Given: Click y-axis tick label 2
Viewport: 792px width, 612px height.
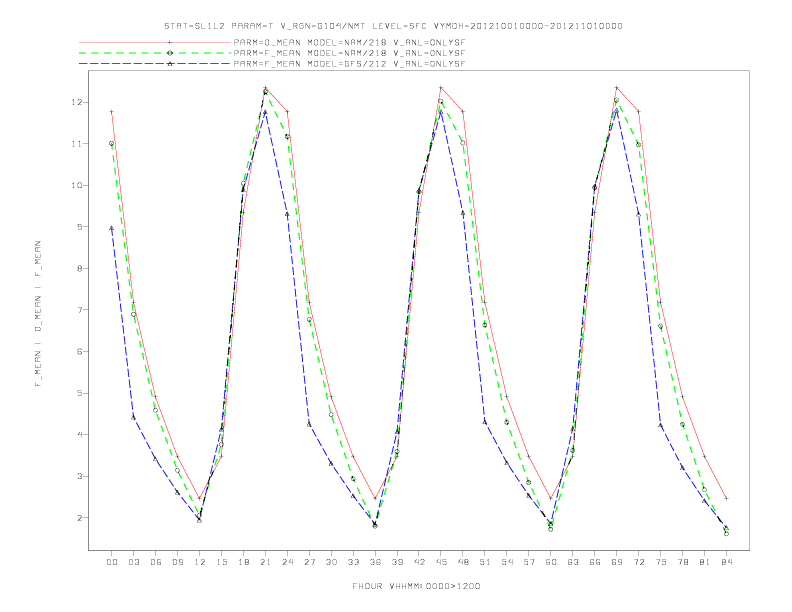Looking at the screenshot, I should pyautogui.click(x=79, y=518).
